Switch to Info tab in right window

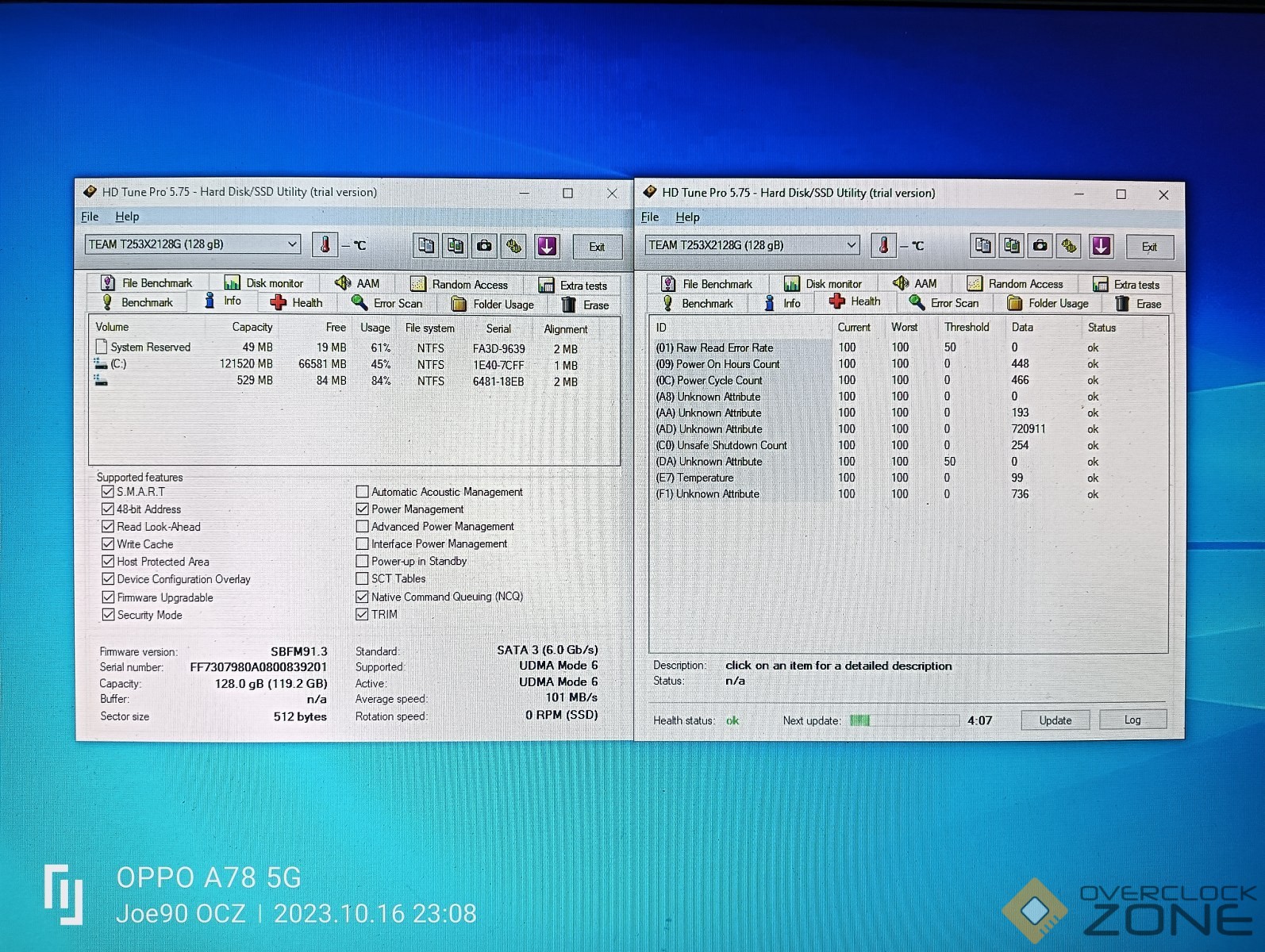tap(782, 303)
